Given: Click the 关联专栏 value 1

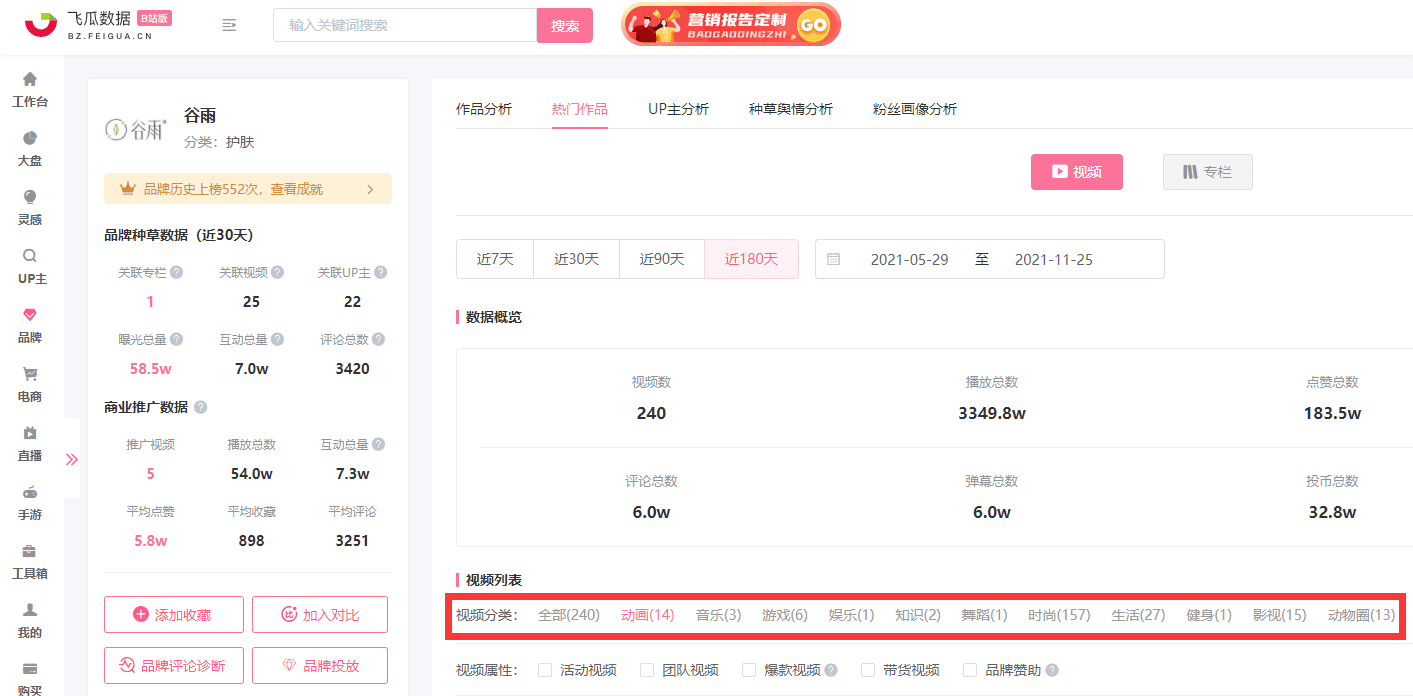Looking at the screenshot, I should tap(150, 302).
